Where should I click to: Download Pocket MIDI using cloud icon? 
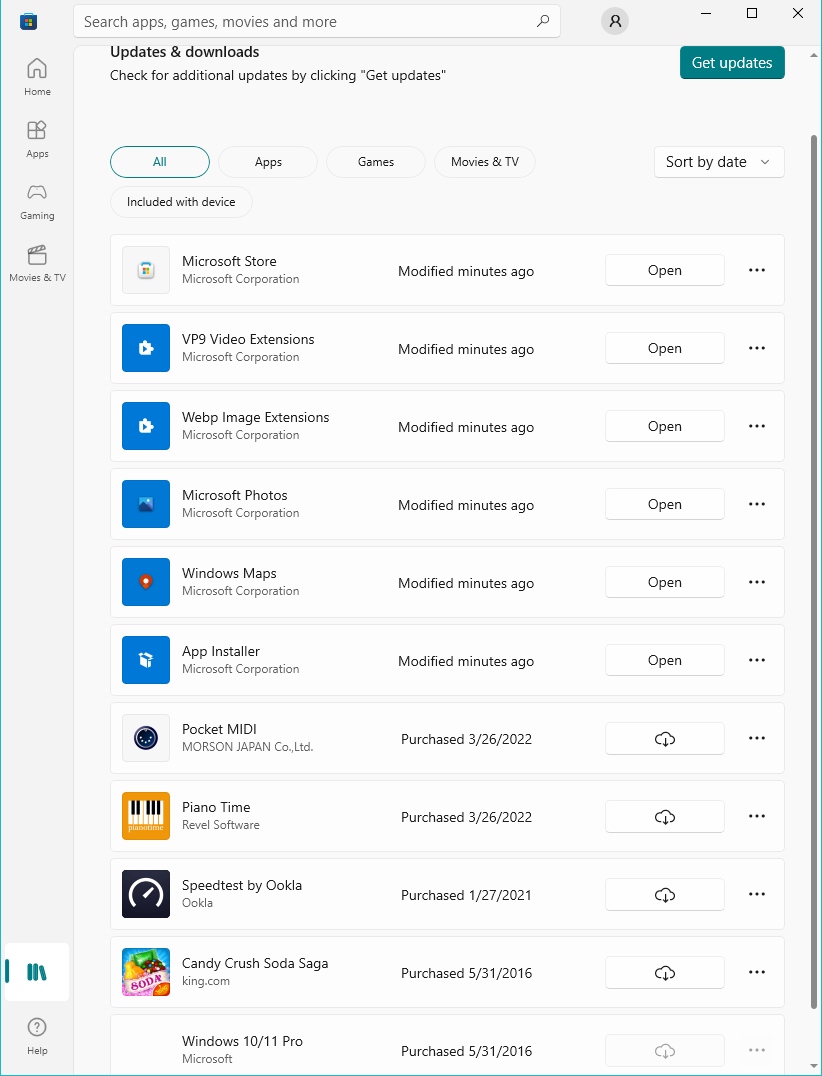tap(664, 739)
